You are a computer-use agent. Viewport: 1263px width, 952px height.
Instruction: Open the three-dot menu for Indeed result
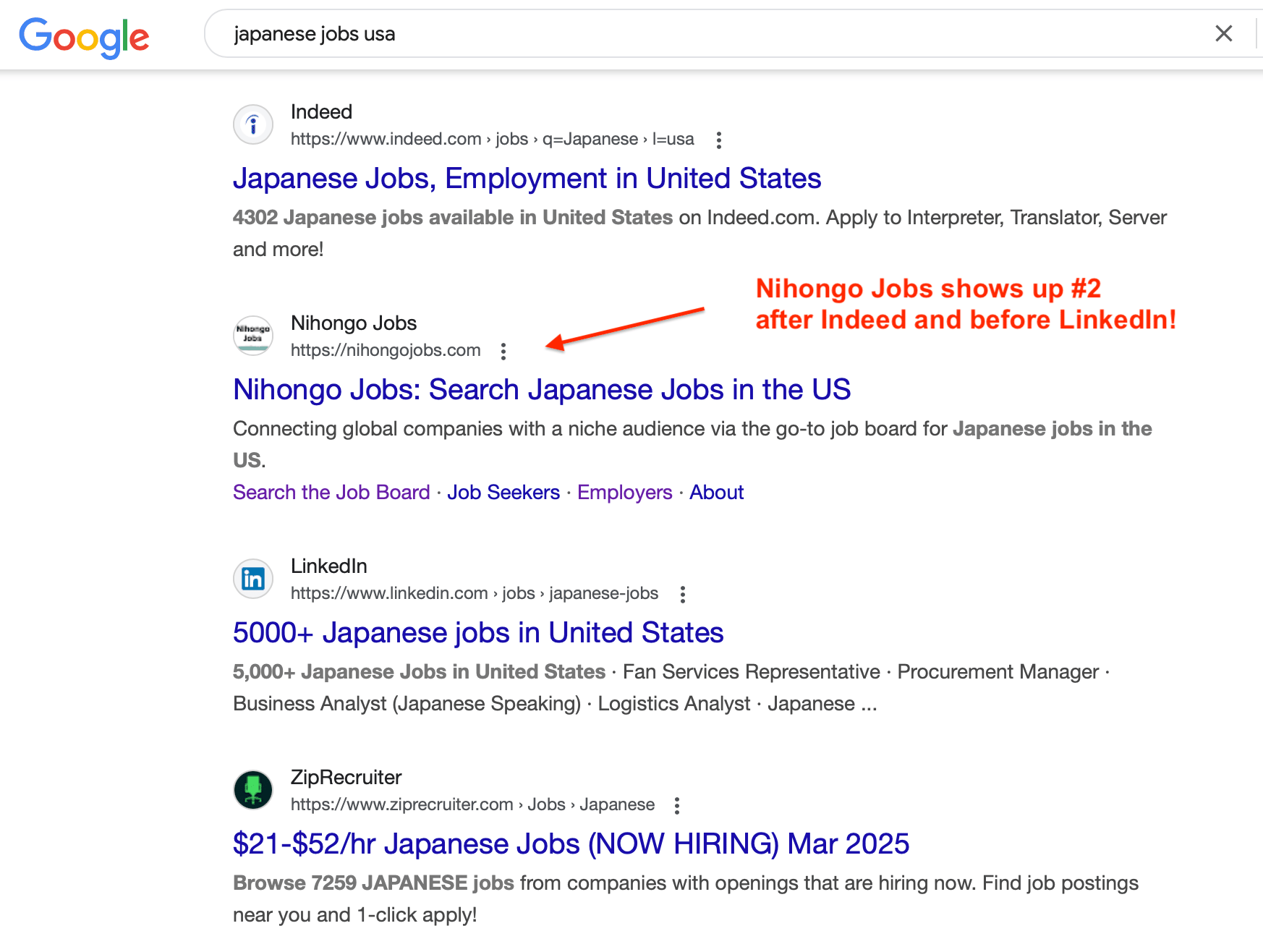pos(718,140)
